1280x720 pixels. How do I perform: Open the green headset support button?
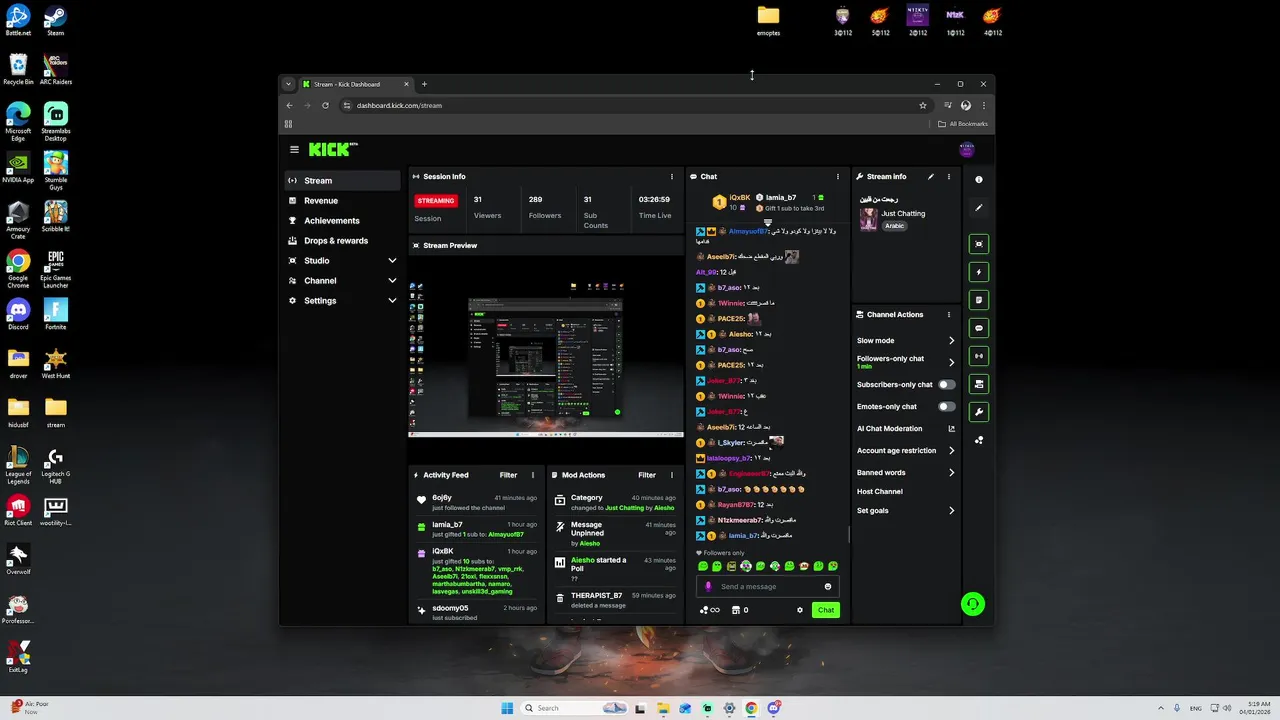(x=972, y=604)
